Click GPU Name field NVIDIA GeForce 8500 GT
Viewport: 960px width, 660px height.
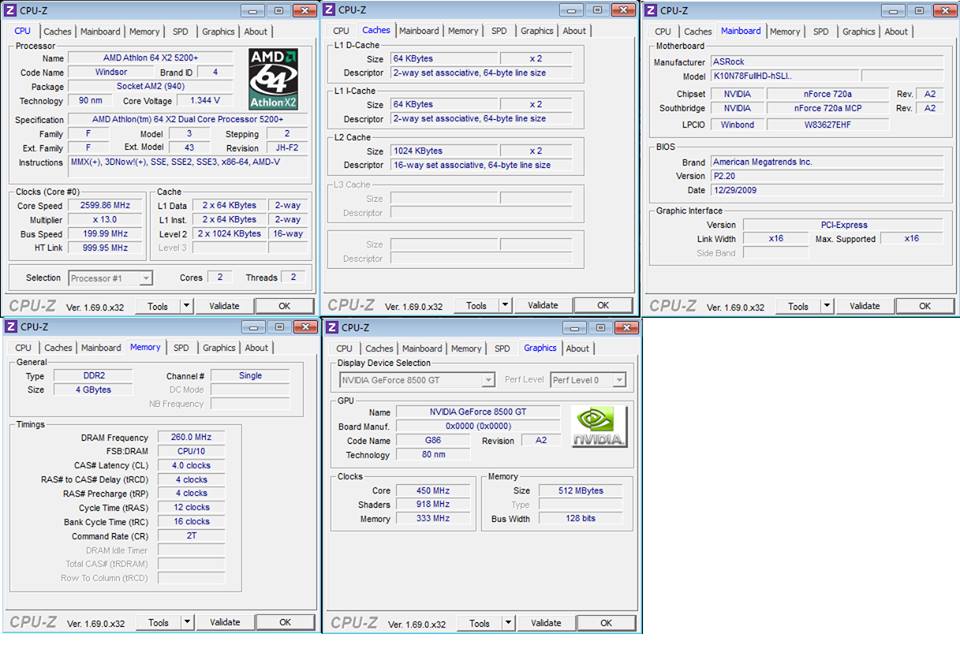click(x=478, y=412)
